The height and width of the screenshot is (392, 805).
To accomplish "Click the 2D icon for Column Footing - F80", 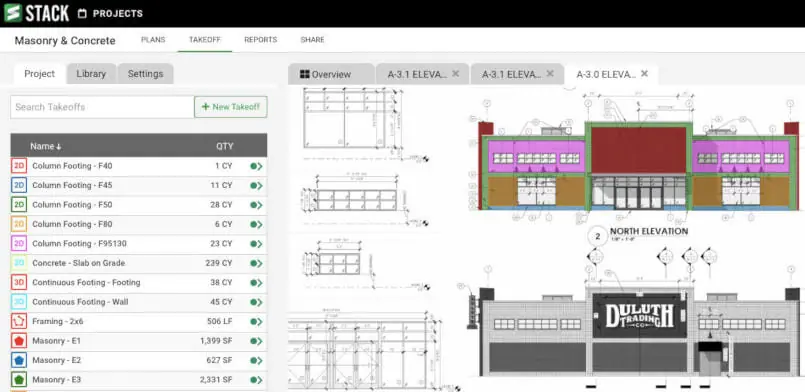I will 19,224.
